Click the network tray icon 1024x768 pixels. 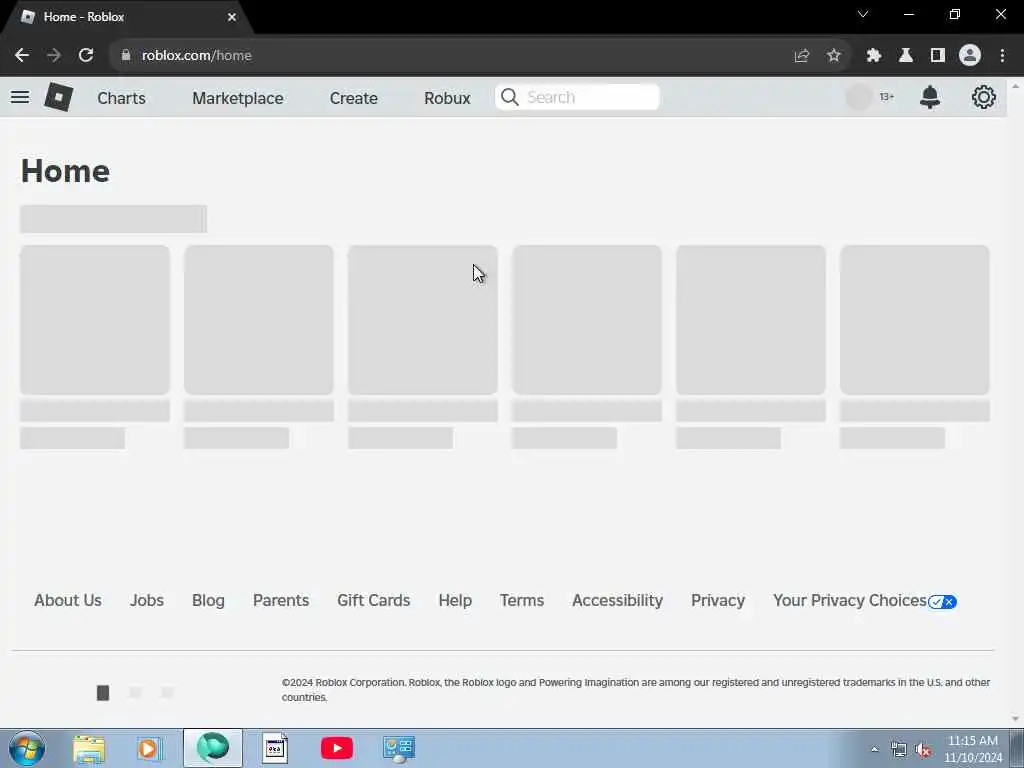899,750
